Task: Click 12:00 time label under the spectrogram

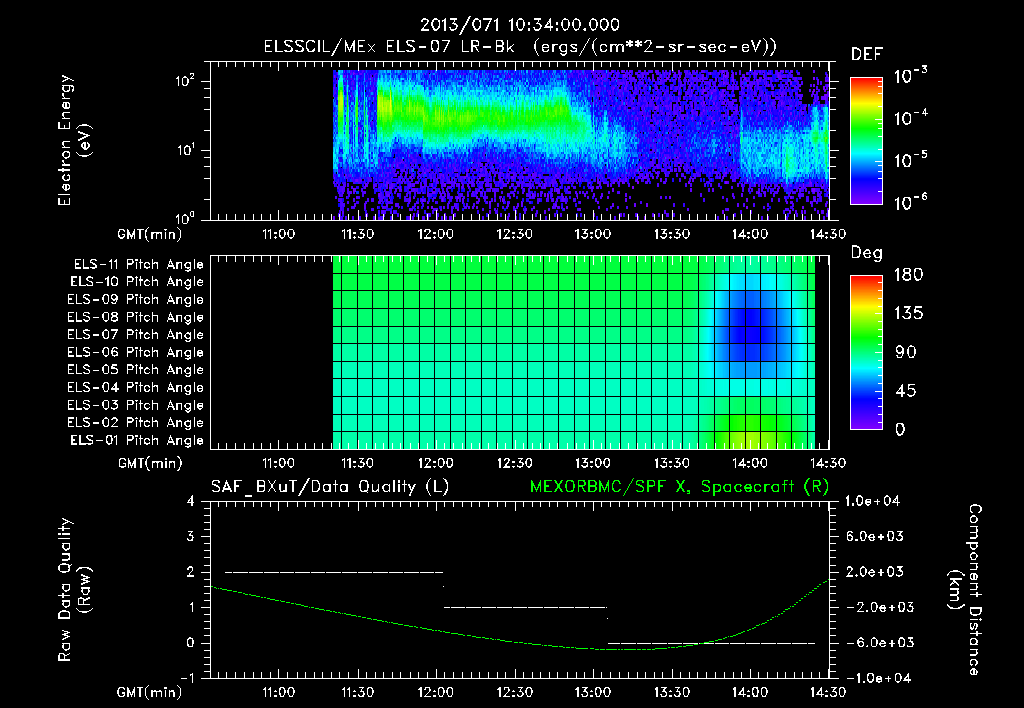Action: [435, 234]
